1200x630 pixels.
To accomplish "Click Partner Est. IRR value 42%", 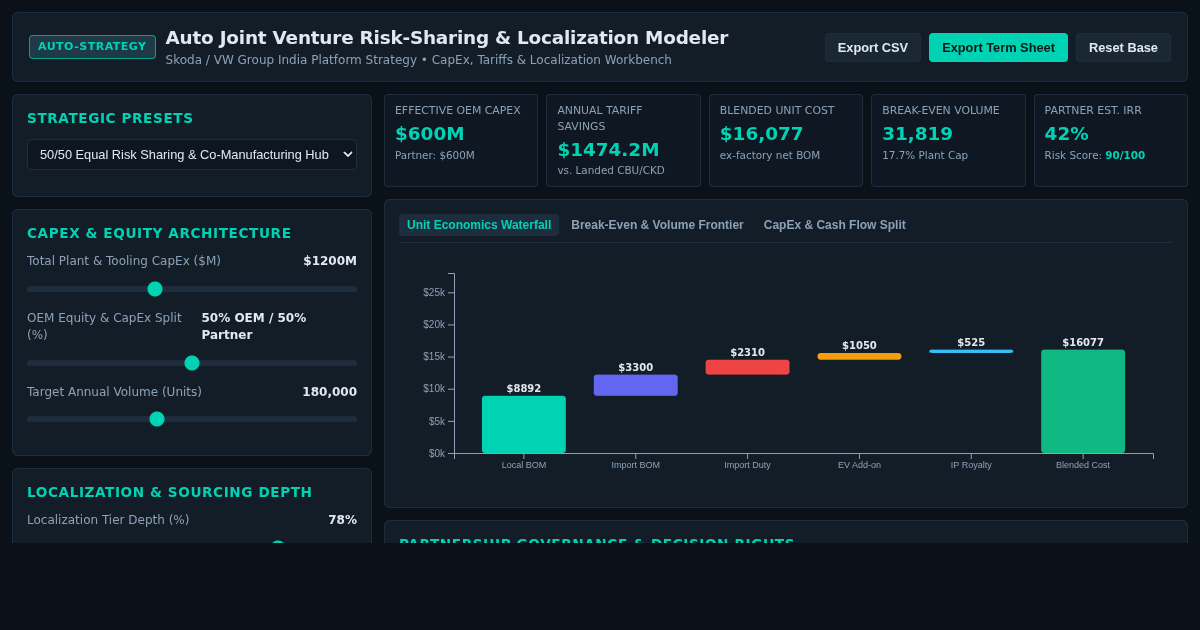I will [1067, 134].
